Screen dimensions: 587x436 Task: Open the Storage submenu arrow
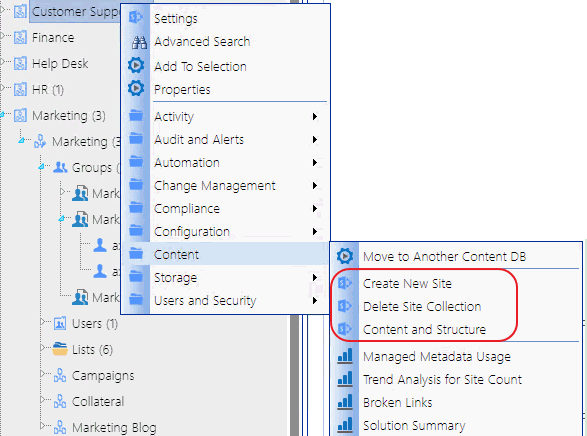click(x=315, y=278)
